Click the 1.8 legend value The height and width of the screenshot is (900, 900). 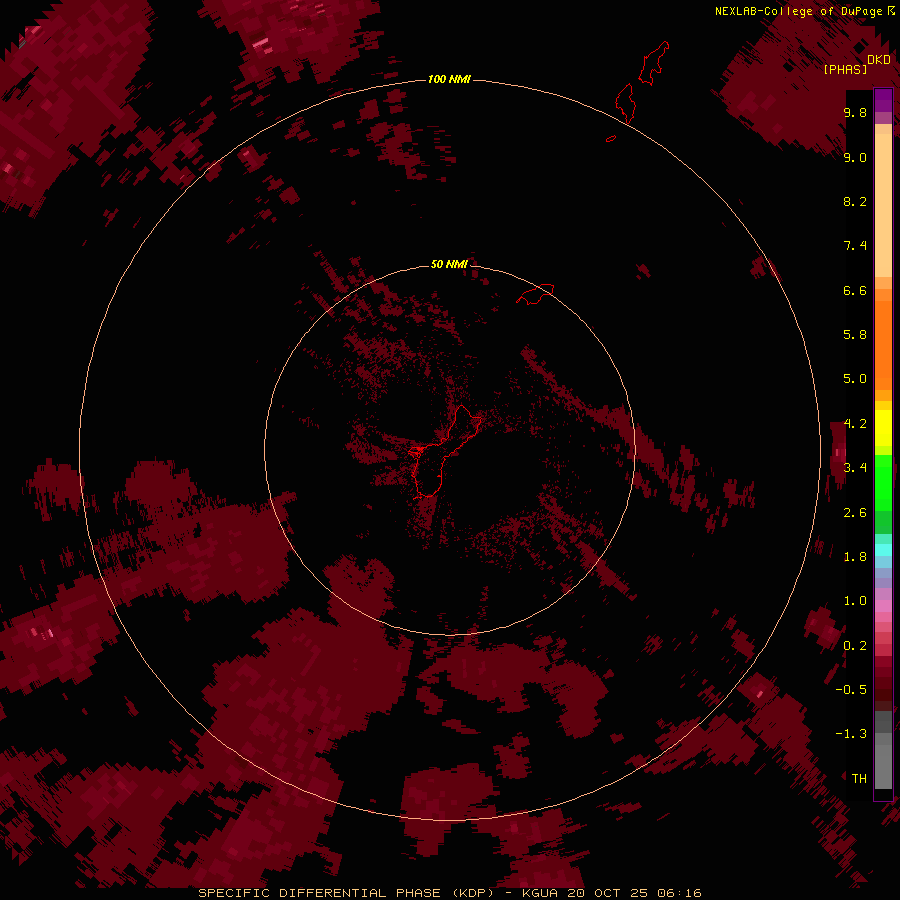click(855, 557)
